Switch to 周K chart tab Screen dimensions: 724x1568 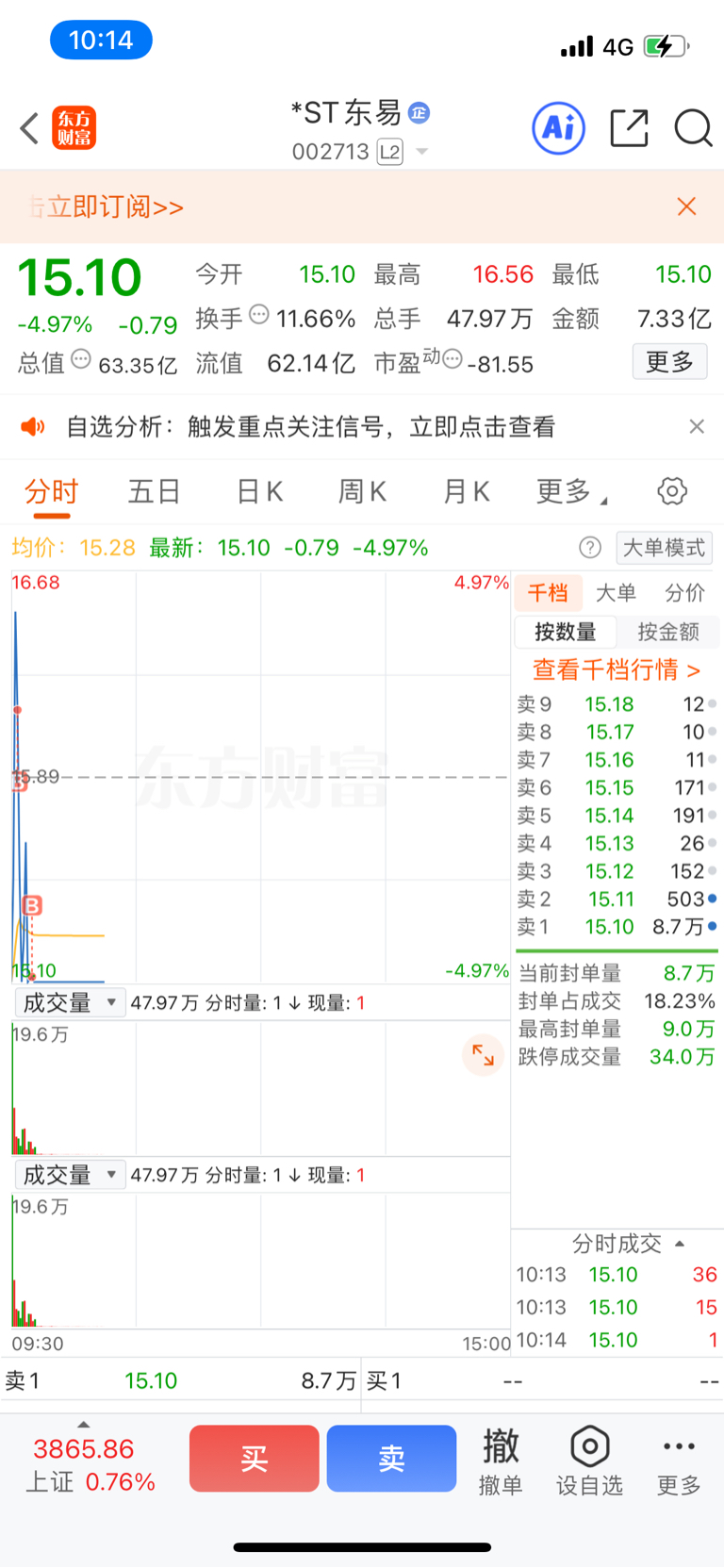click(362, 491)
